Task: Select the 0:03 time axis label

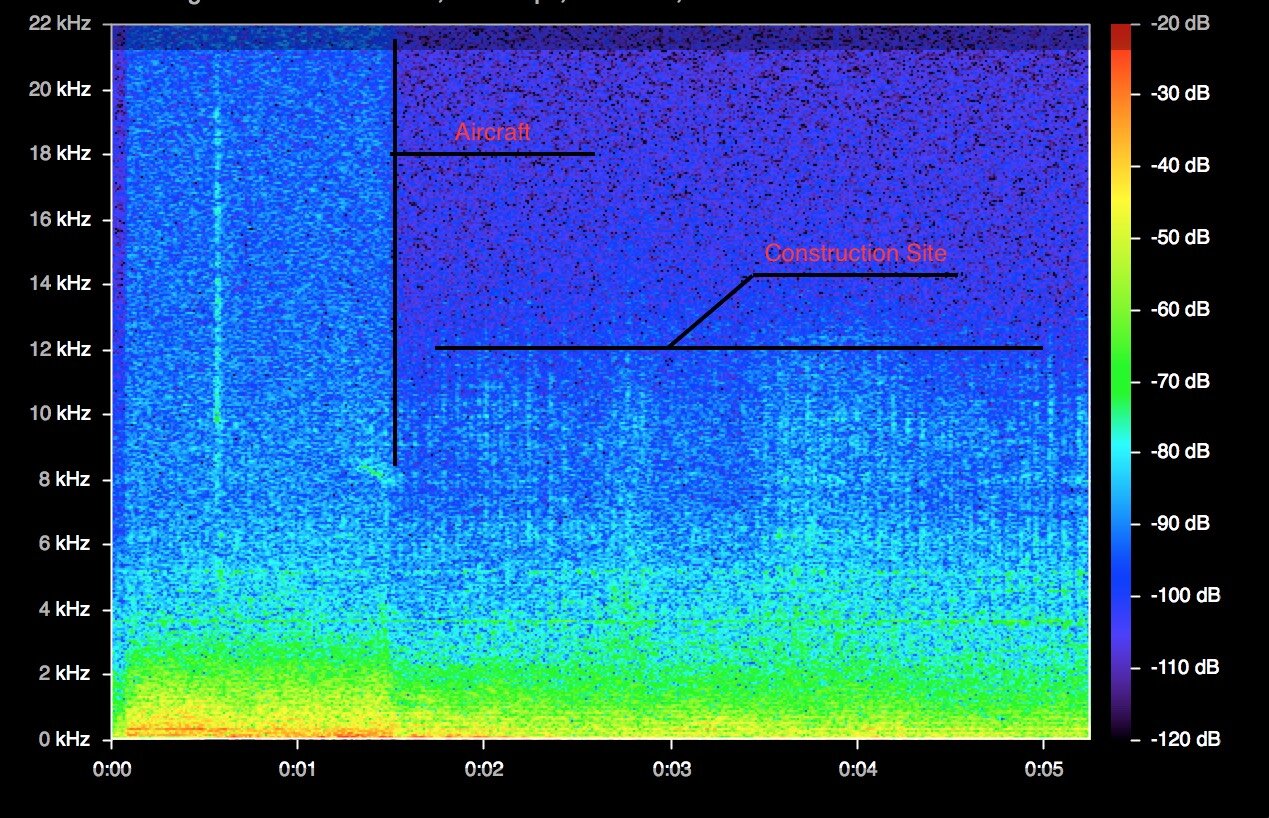Action: tap(671, 770)
